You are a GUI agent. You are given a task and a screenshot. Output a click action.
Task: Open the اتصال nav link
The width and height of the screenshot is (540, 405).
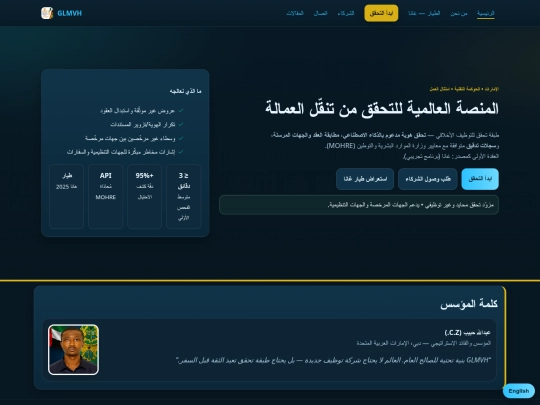click(x=321, y=13)
